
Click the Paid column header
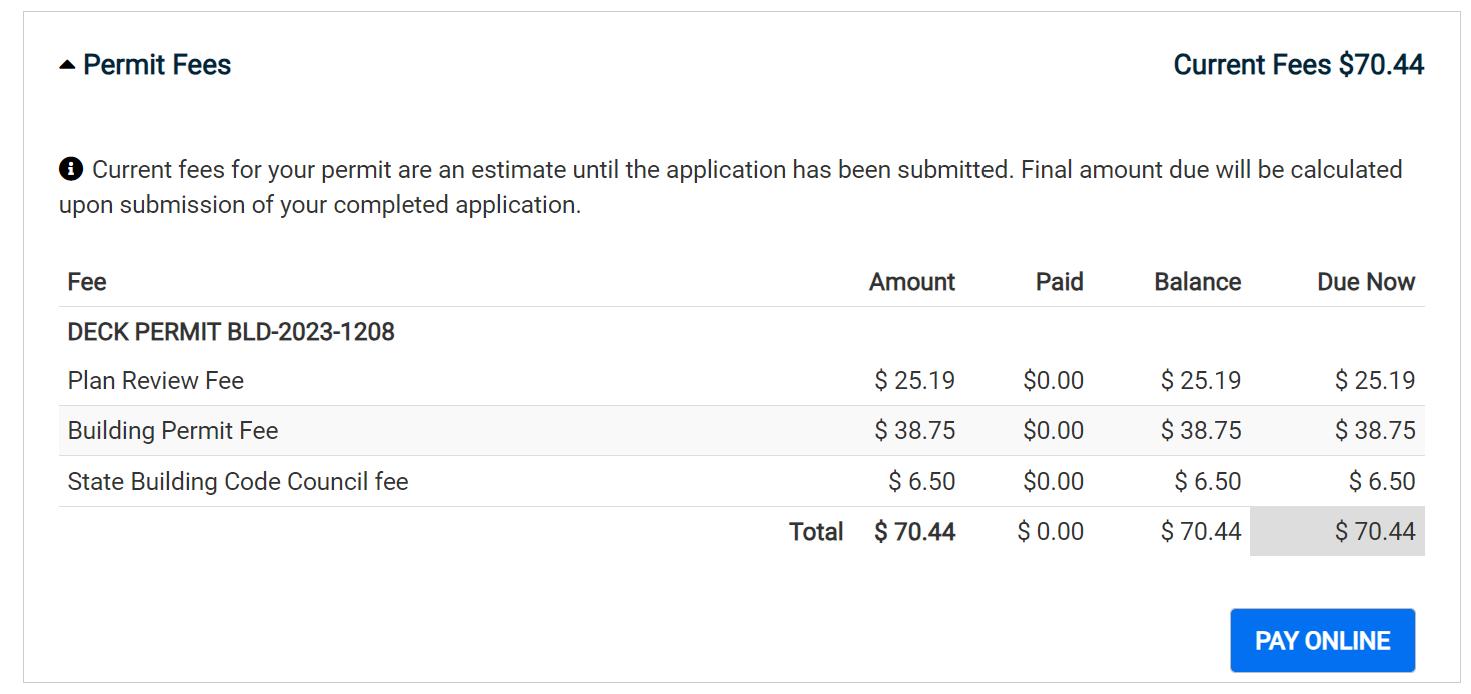pyautogui.click(x=1059, y=282)
